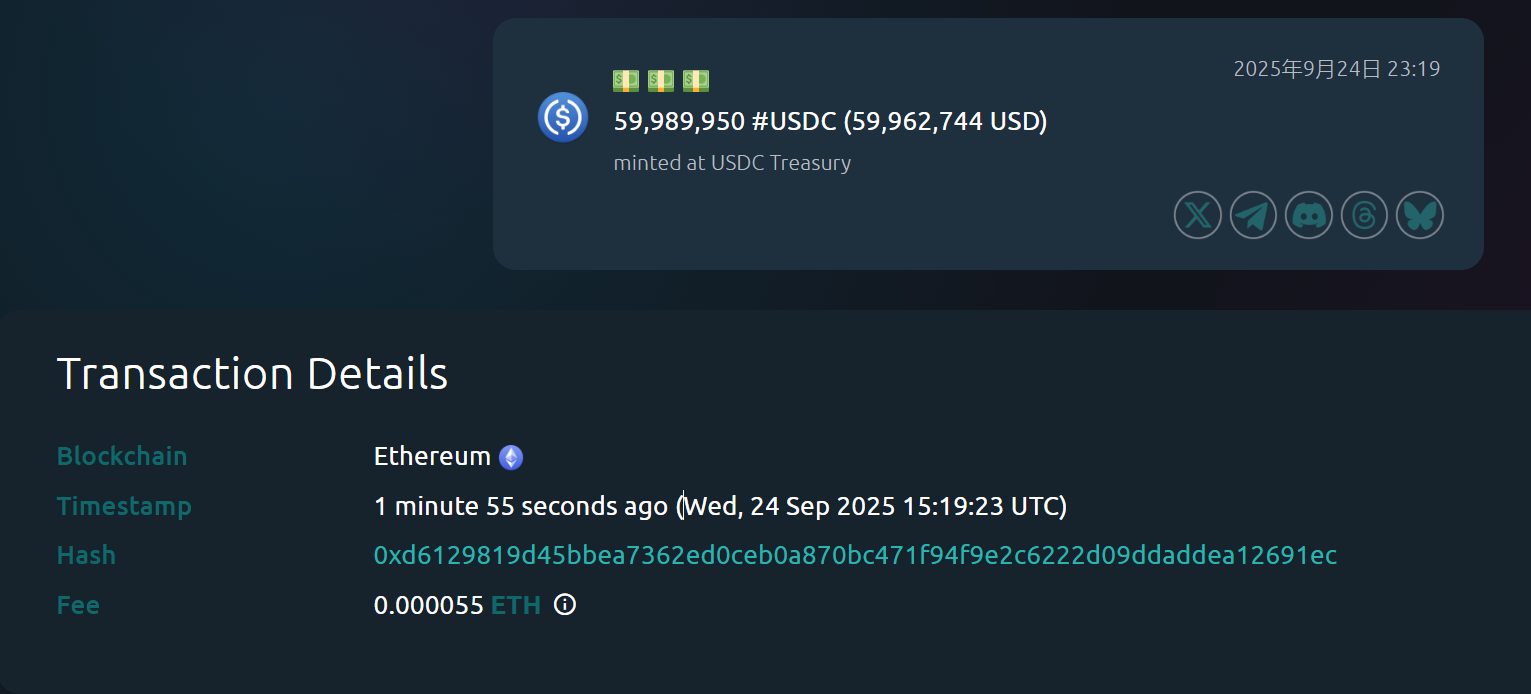The width and height of the screenshot is (1531, 694).
Task: Click the leftmost banknote emoji
Action: pyautogui.click(x=626, y=80)
